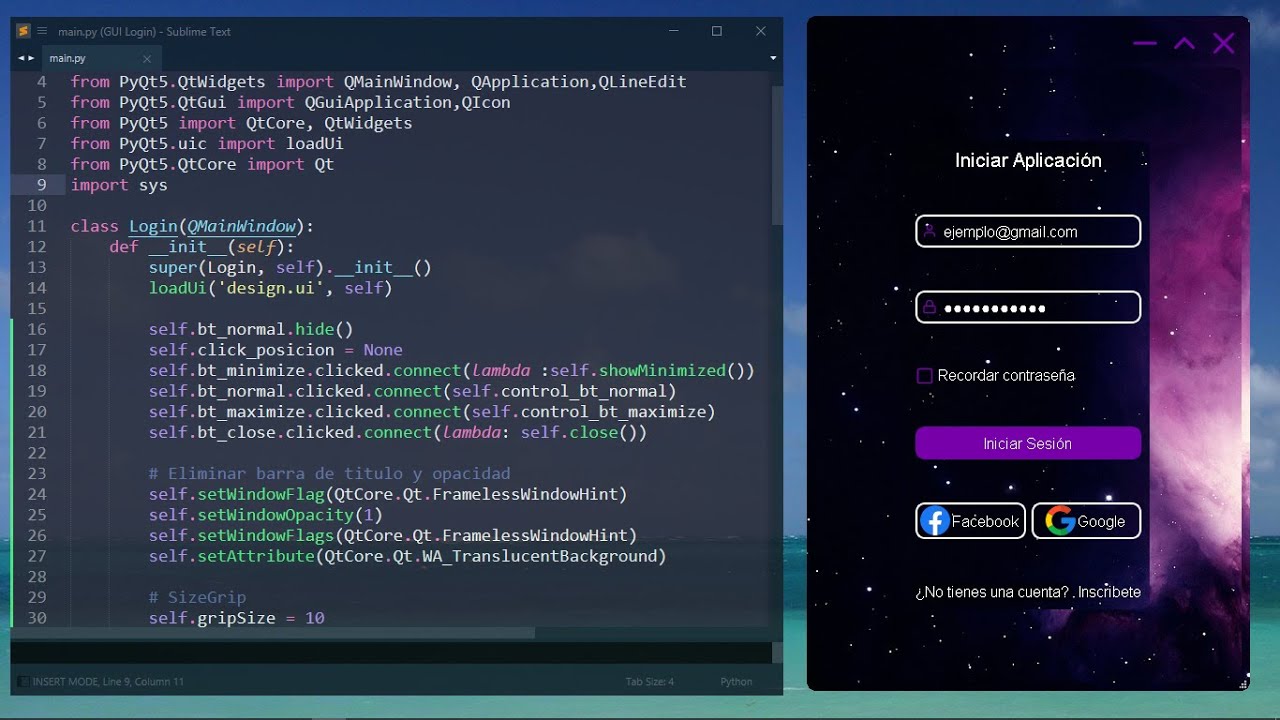The height and width of the screenshot is (720, 1280).
Task: Click 'self.click_posicion = None' line
Action: coord(276,350)
